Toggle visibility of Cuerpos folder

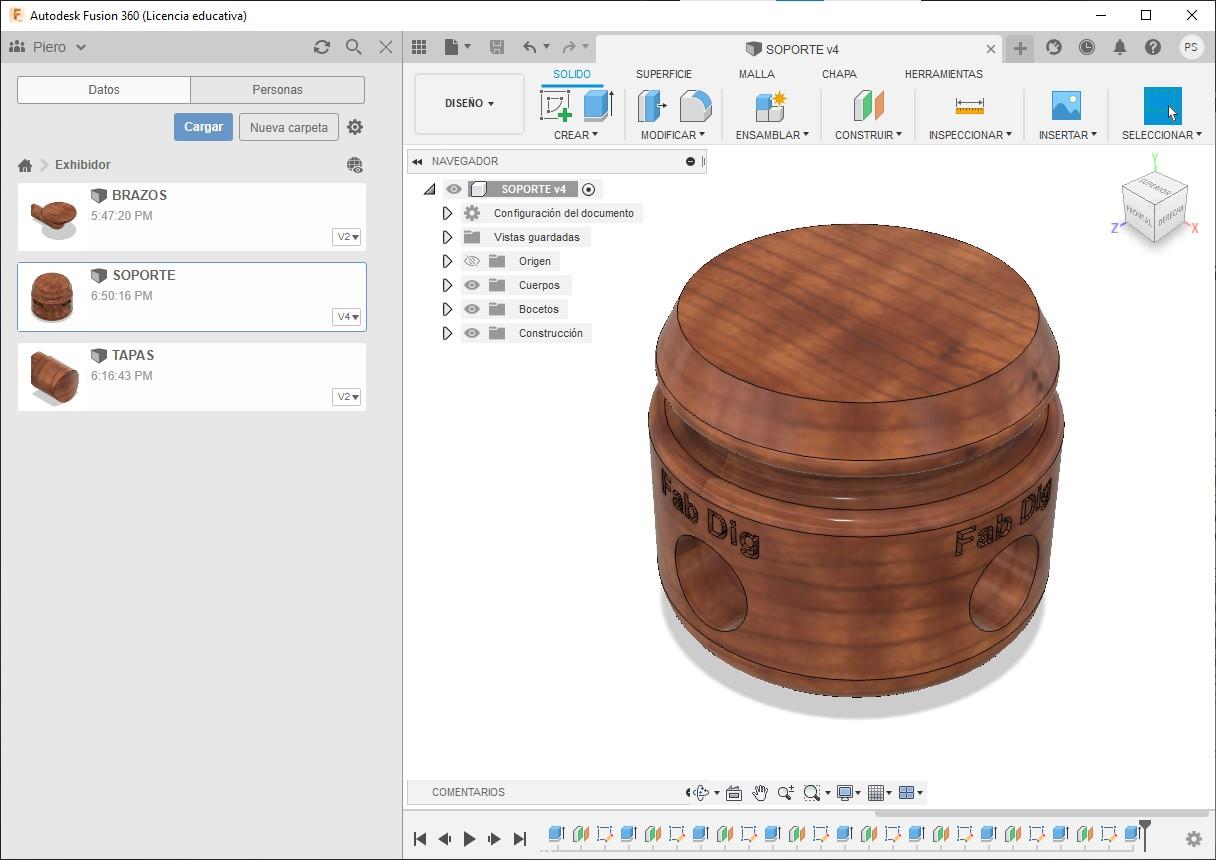pos(472,285)
